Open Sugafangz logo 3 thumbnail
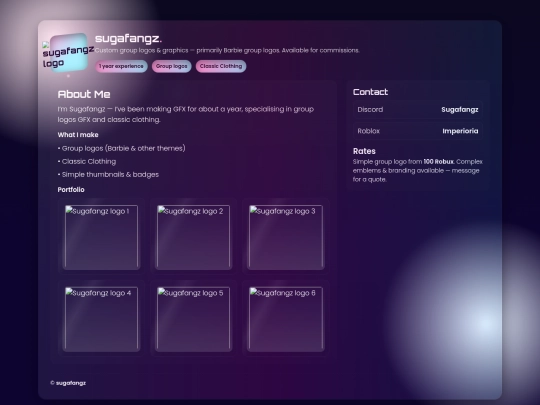 point(285,237)
